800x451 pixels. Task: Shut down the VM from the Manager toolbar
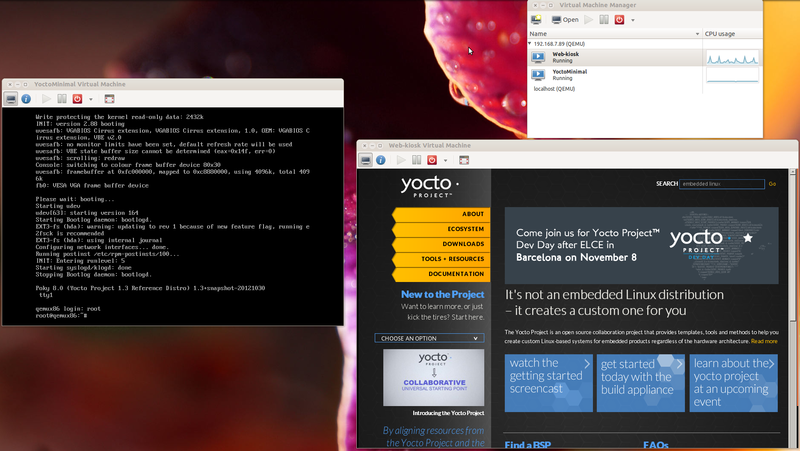coord(619,20)
